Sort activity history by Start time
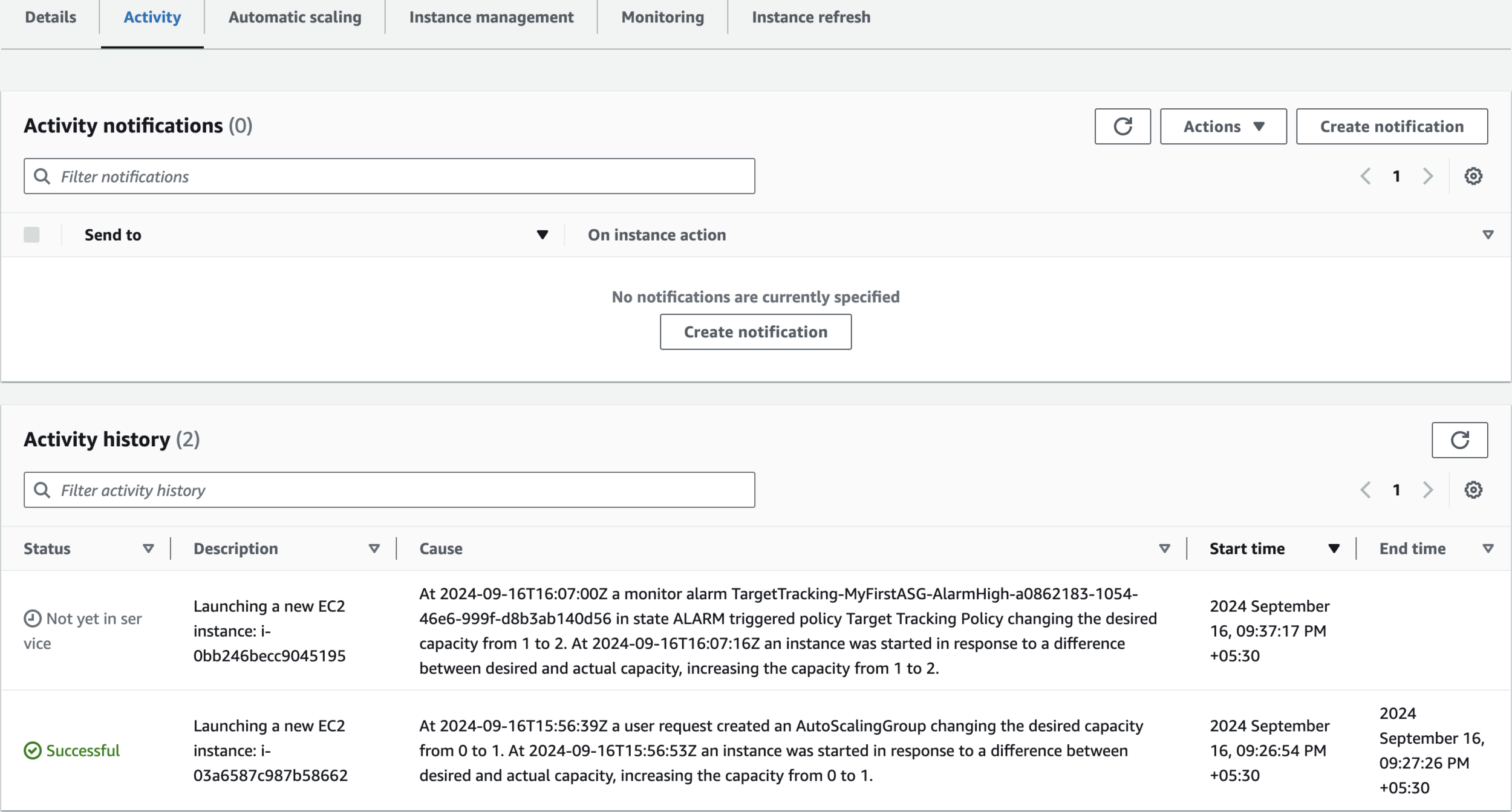This screenshot has height=812, width=1512. tap(1333, 548)
